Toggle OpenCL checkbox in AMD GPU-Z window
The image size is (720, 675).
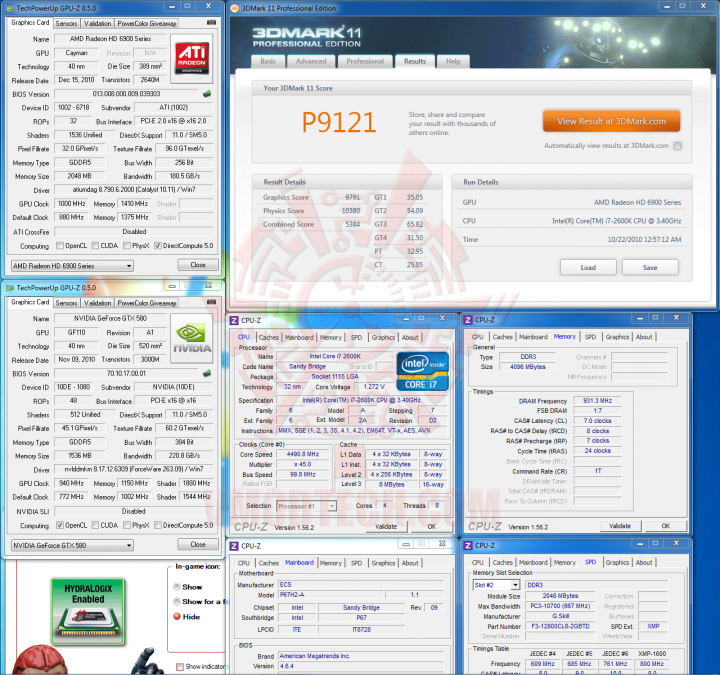coord(60,246)
